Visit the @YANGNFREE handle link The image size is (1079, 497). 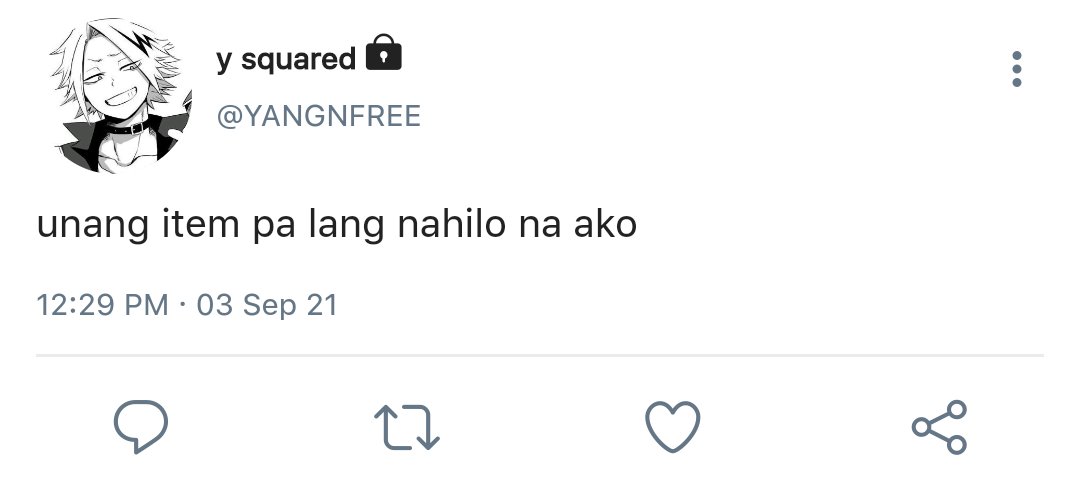pos(319,116)
